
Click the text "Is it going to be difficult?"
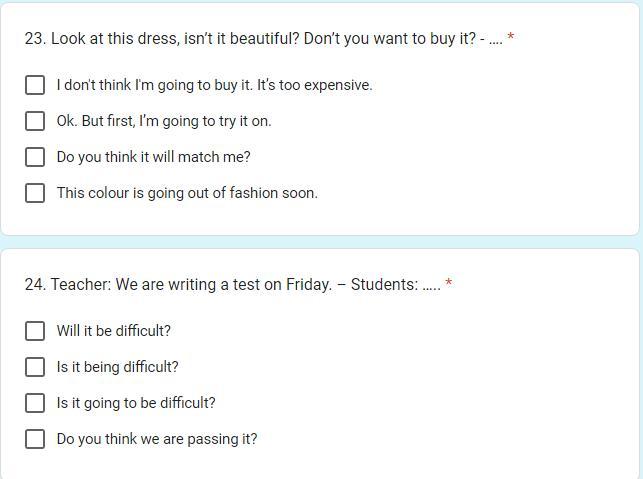136,403
